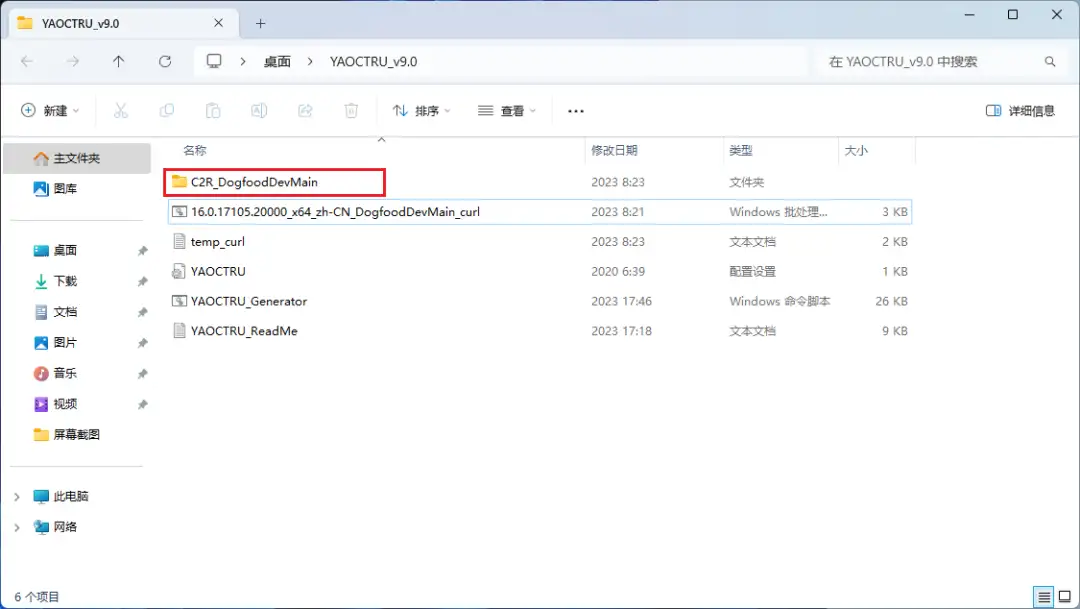Navigate up one folder level
Screen dimensions: 1080x609
click(120, 61)
